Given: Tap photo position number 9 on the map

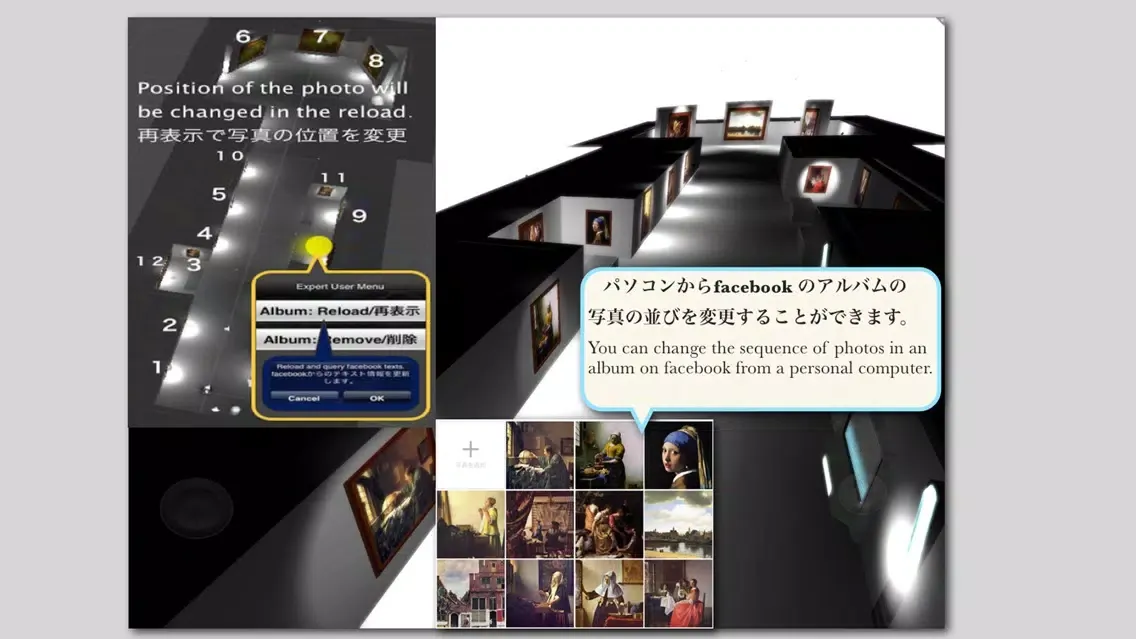Looking at the screenshot, I should 359,215.
